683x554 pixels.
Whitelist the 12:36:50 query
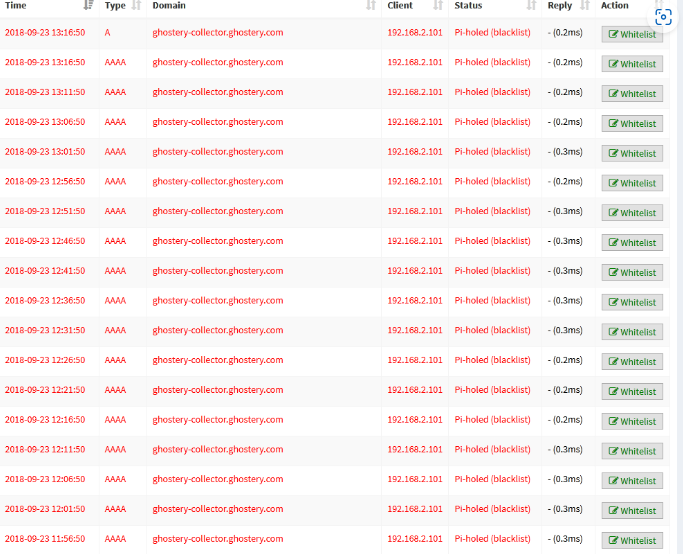point(632,302)
